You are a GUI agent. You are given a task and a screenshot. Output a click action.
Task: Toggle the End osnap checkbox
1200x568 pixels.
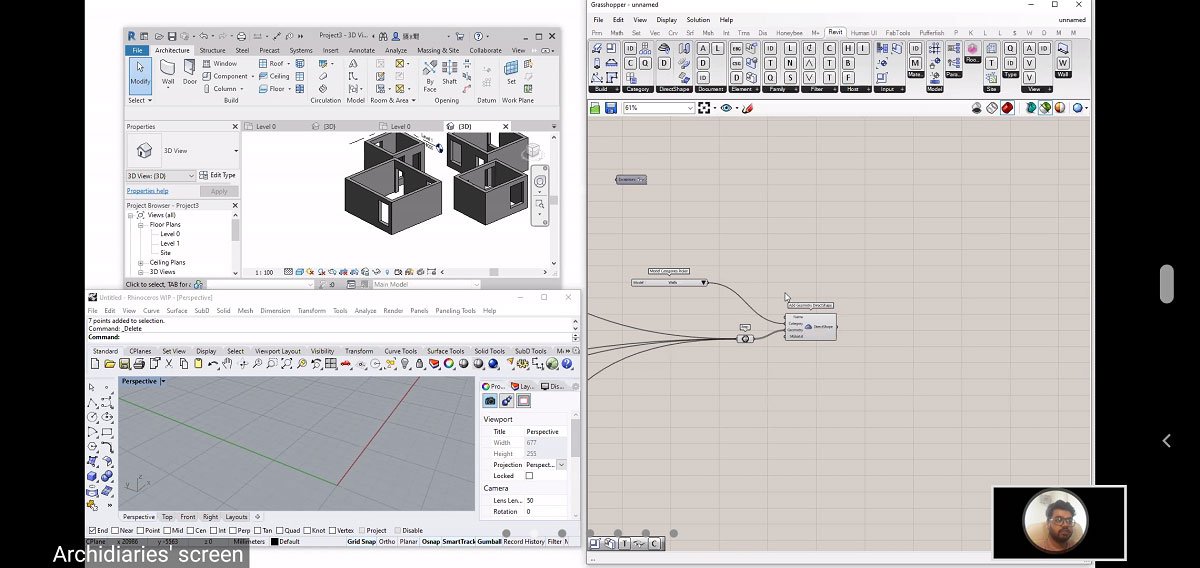[93, 530]
